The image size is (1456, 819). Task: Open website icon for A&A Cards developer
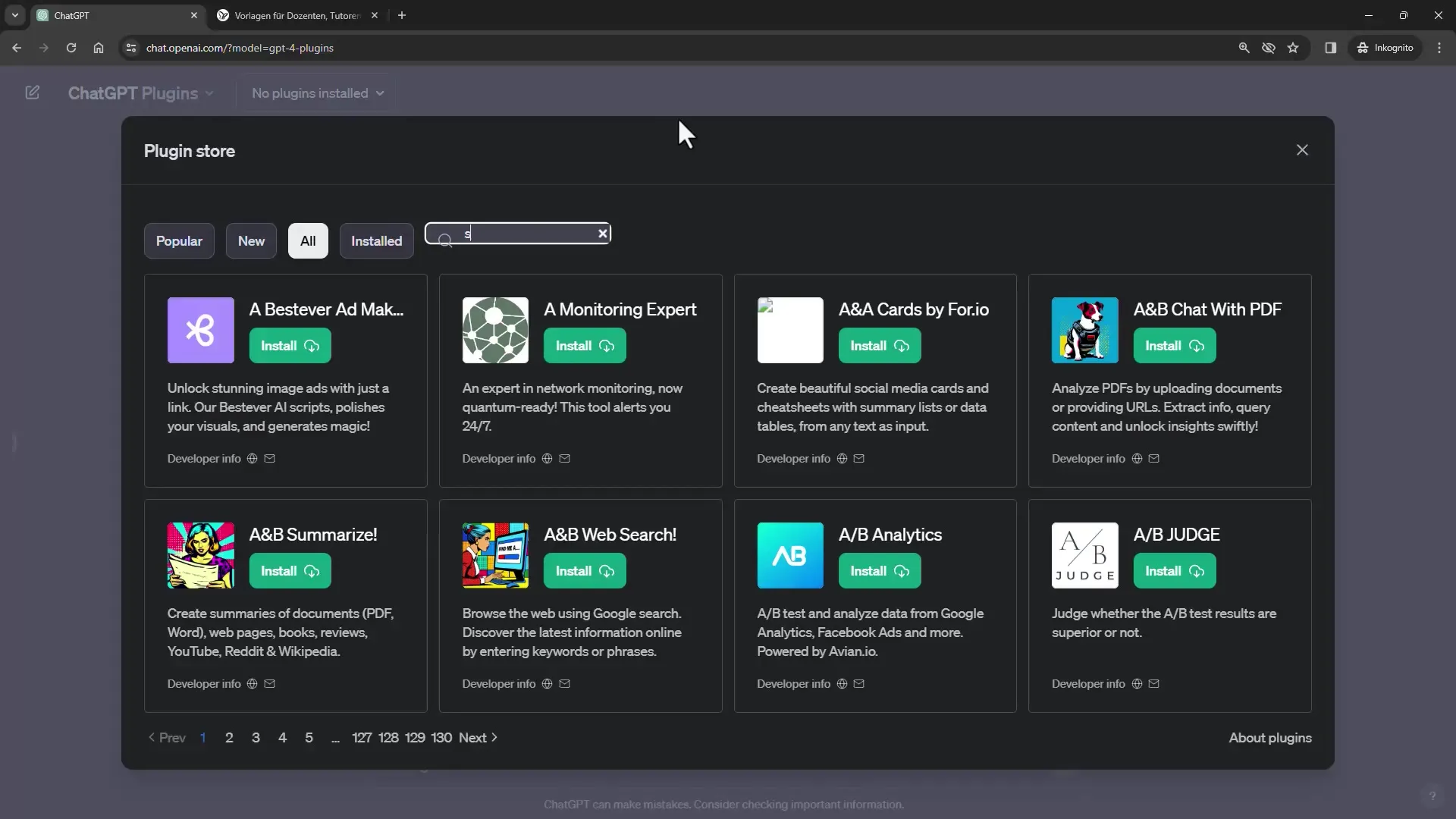[x=842, y=459]
